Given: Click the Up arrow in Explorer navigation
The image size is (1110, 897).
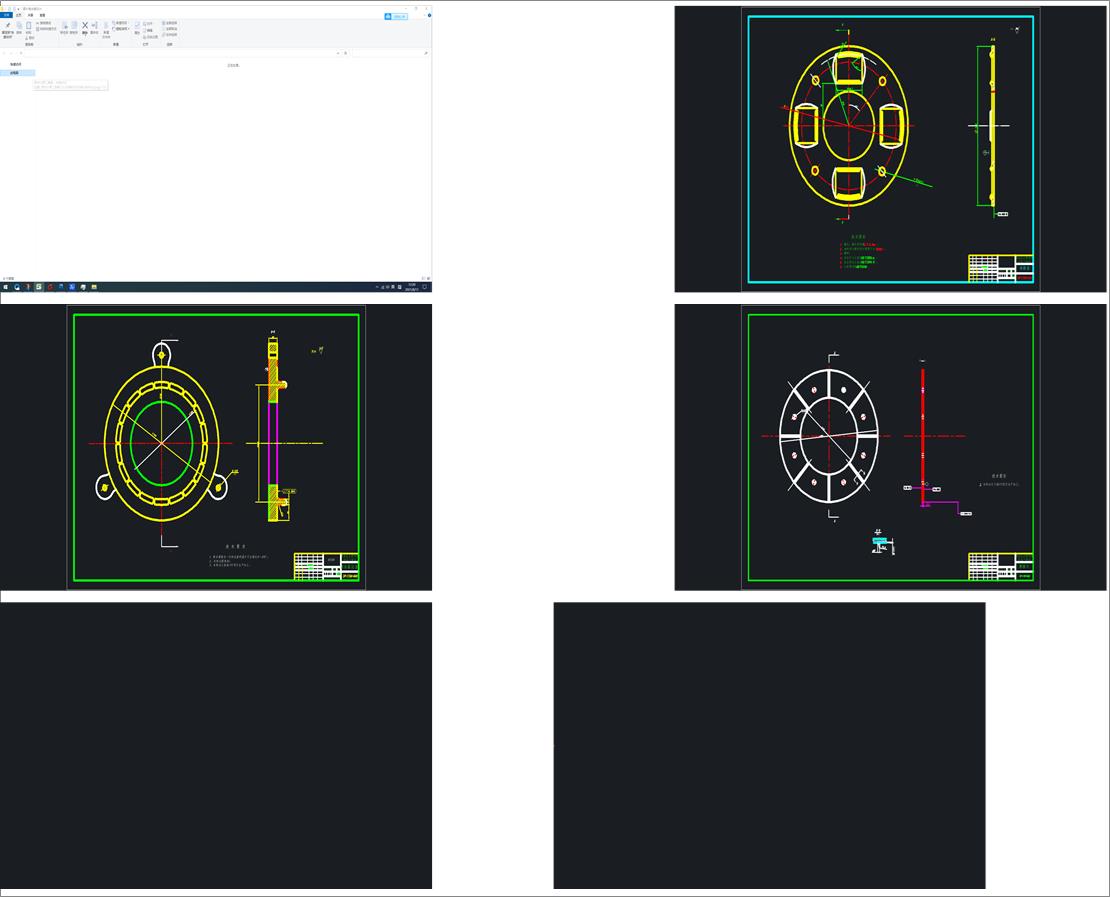Looking at the screenshot, I should pyautogui.click(x=21, y=53).
